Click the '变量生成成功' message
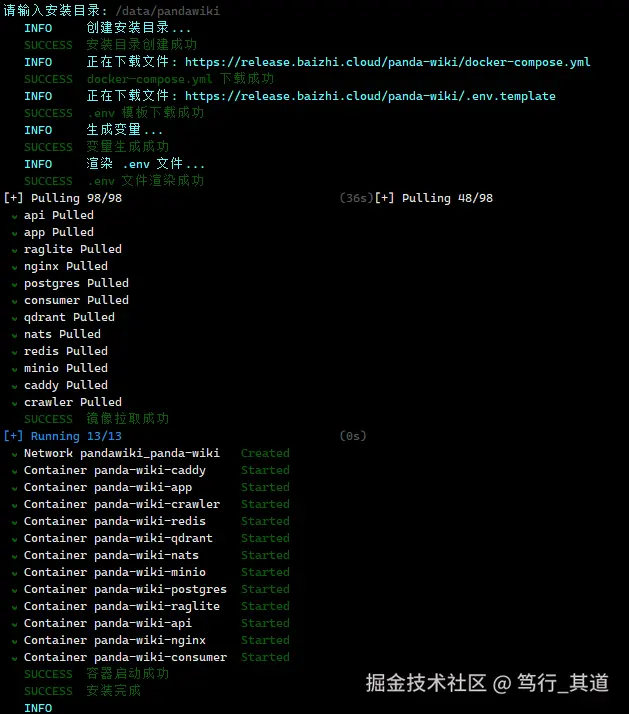The width and height of the screenshot is (629, 714). pyautogui.click(x=128, y=147)
